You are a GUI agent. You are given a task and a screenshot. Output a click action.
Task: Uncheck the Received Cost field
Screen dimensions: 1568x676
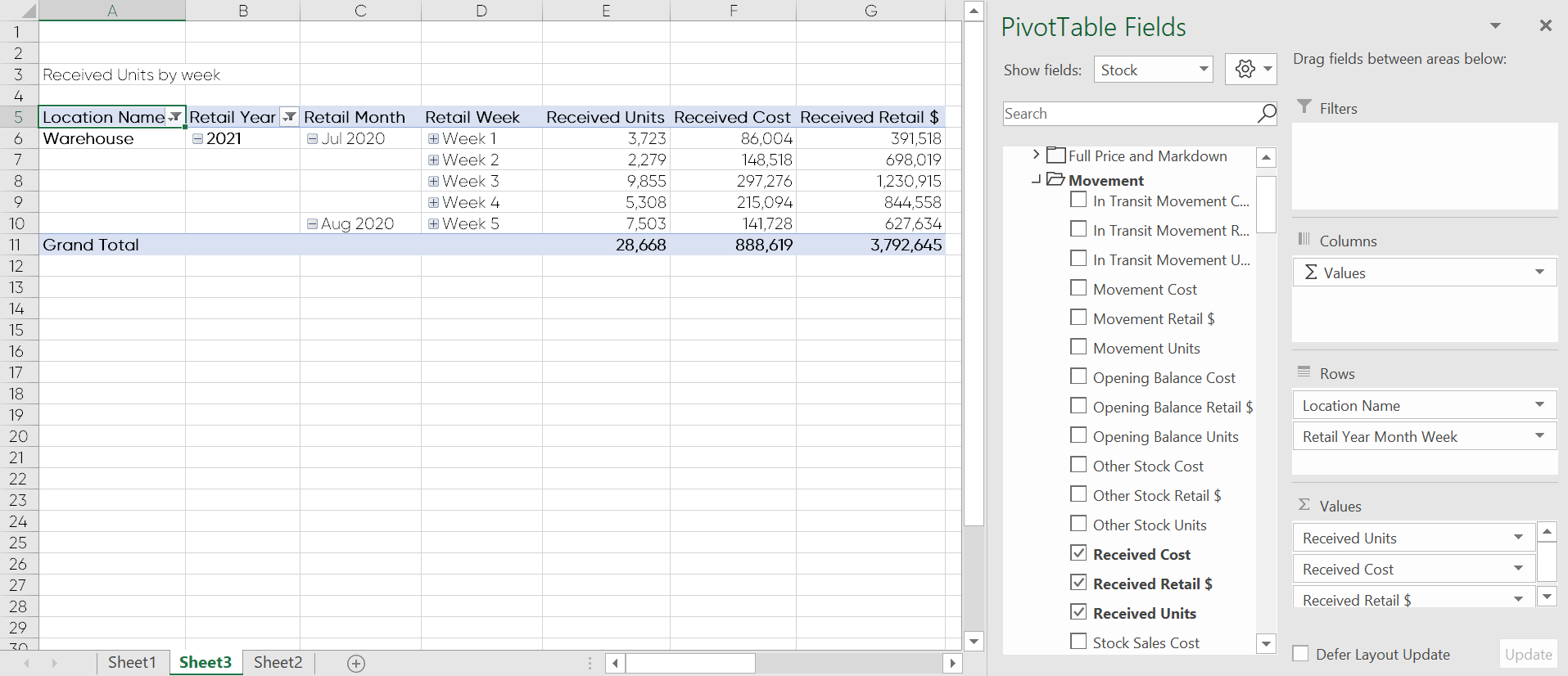[x=1078, y=553]
